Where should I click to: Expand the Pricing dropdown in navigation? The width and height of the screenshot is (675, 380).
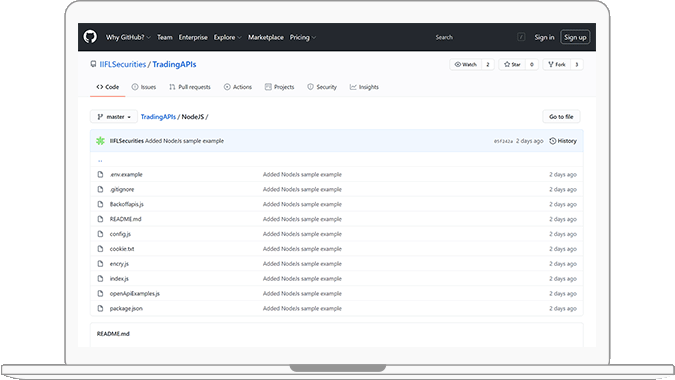click(303, 37)
